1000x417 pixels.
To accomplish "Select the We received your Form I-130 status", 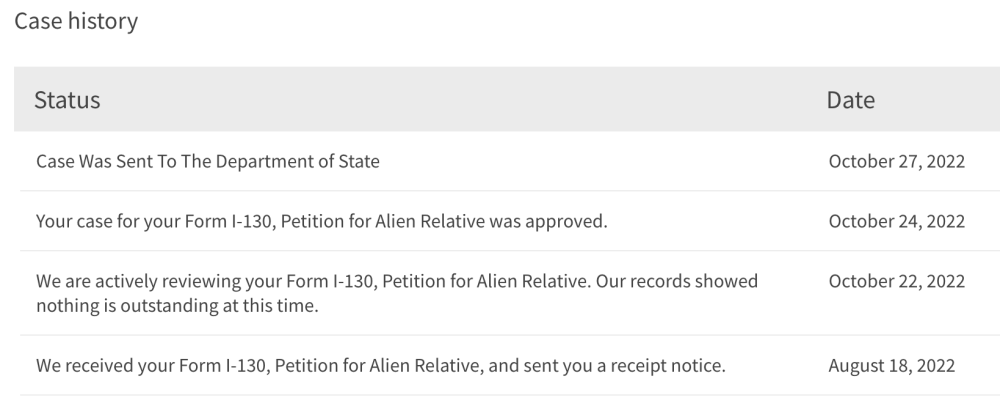I will (381, 366).
